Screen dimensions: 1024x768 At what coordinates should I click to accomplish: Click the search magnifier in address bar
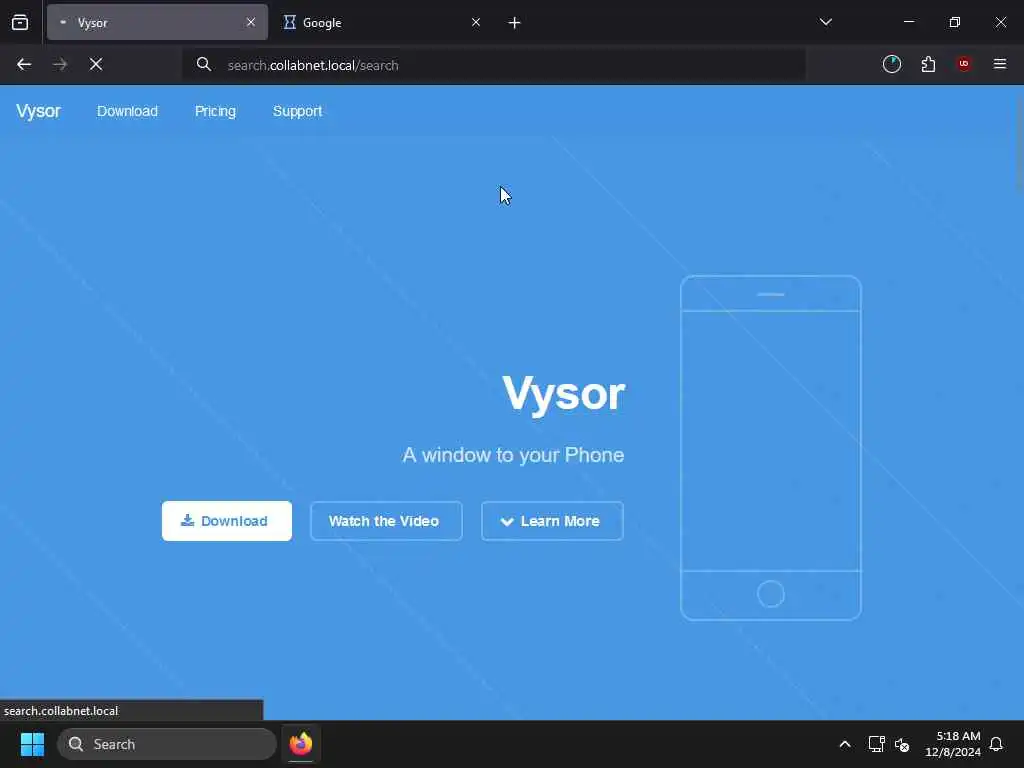204,64
